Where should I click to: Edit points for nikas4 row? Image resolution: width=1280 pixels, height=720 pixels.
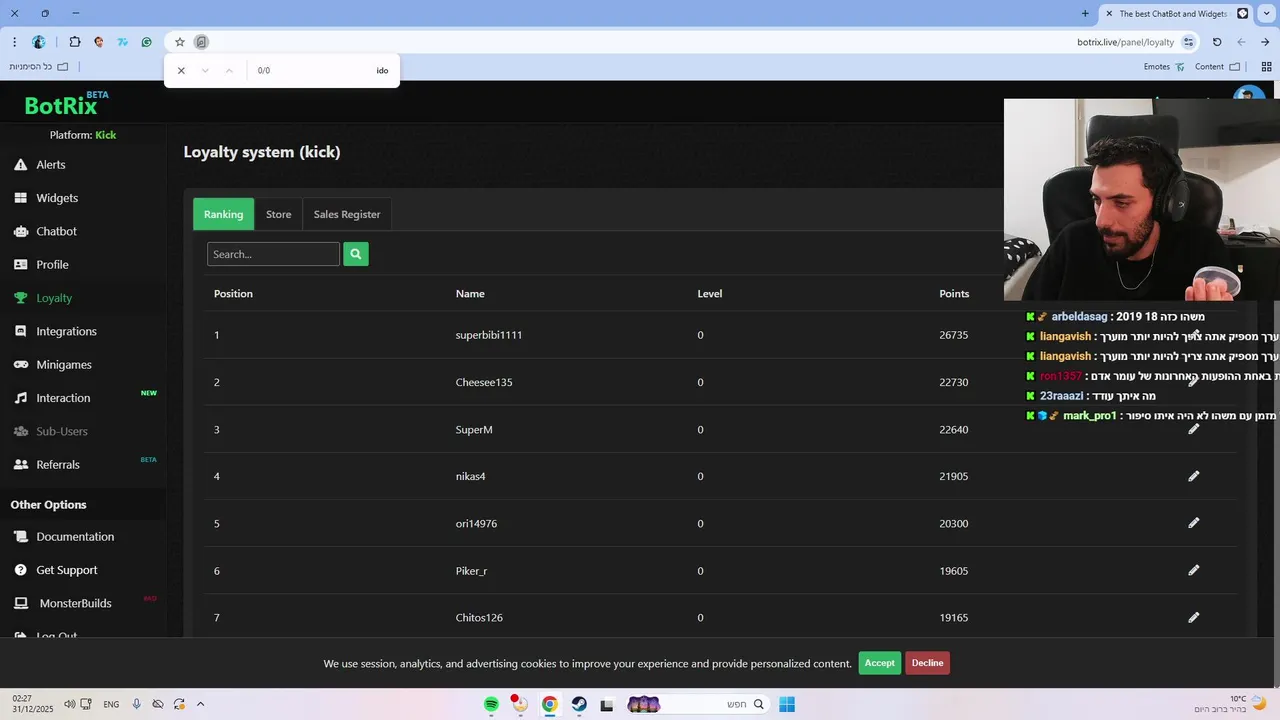click(x=1193, y=476)
